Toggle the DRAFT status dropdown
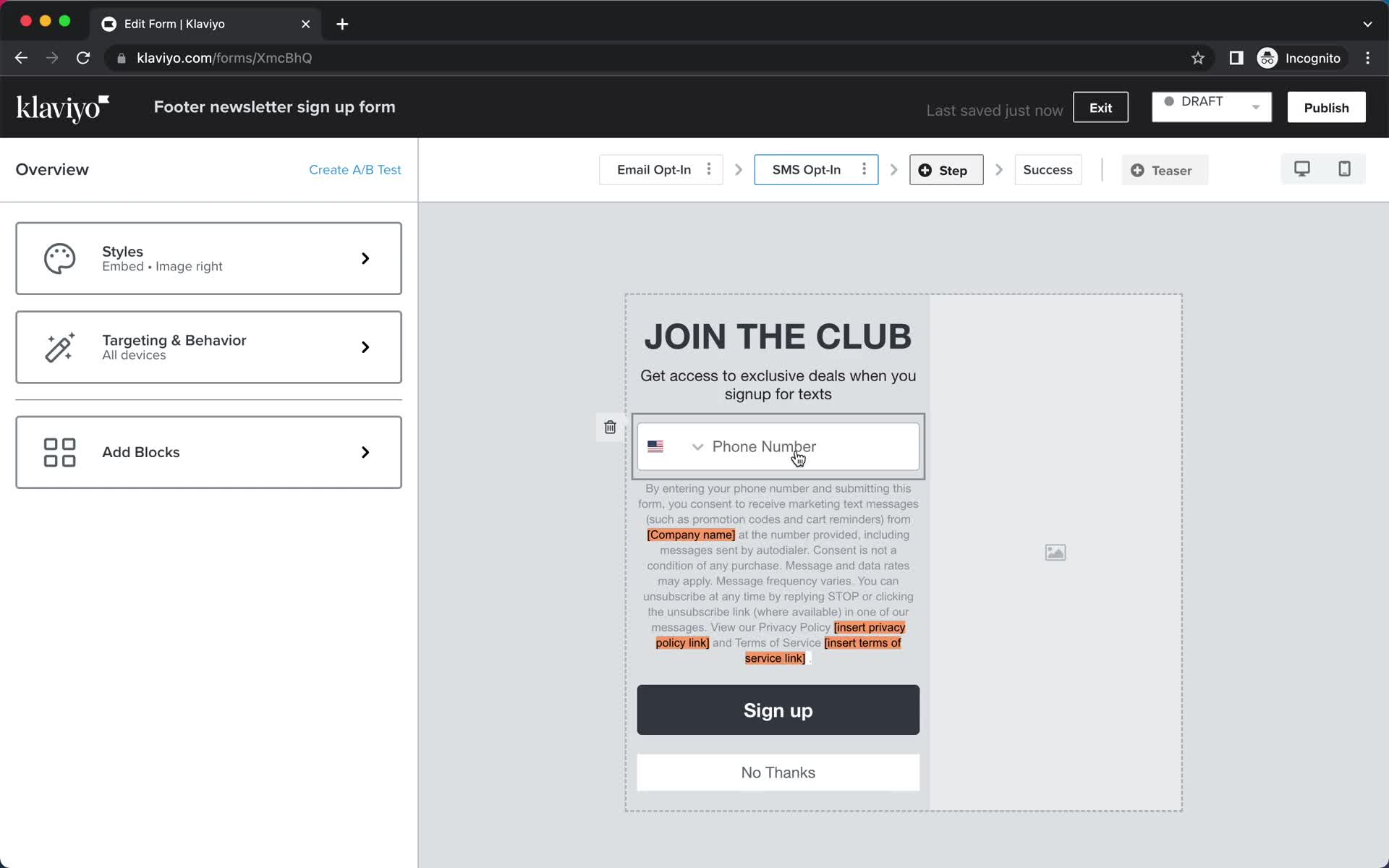1389x868 pixels. (1256, 107)
